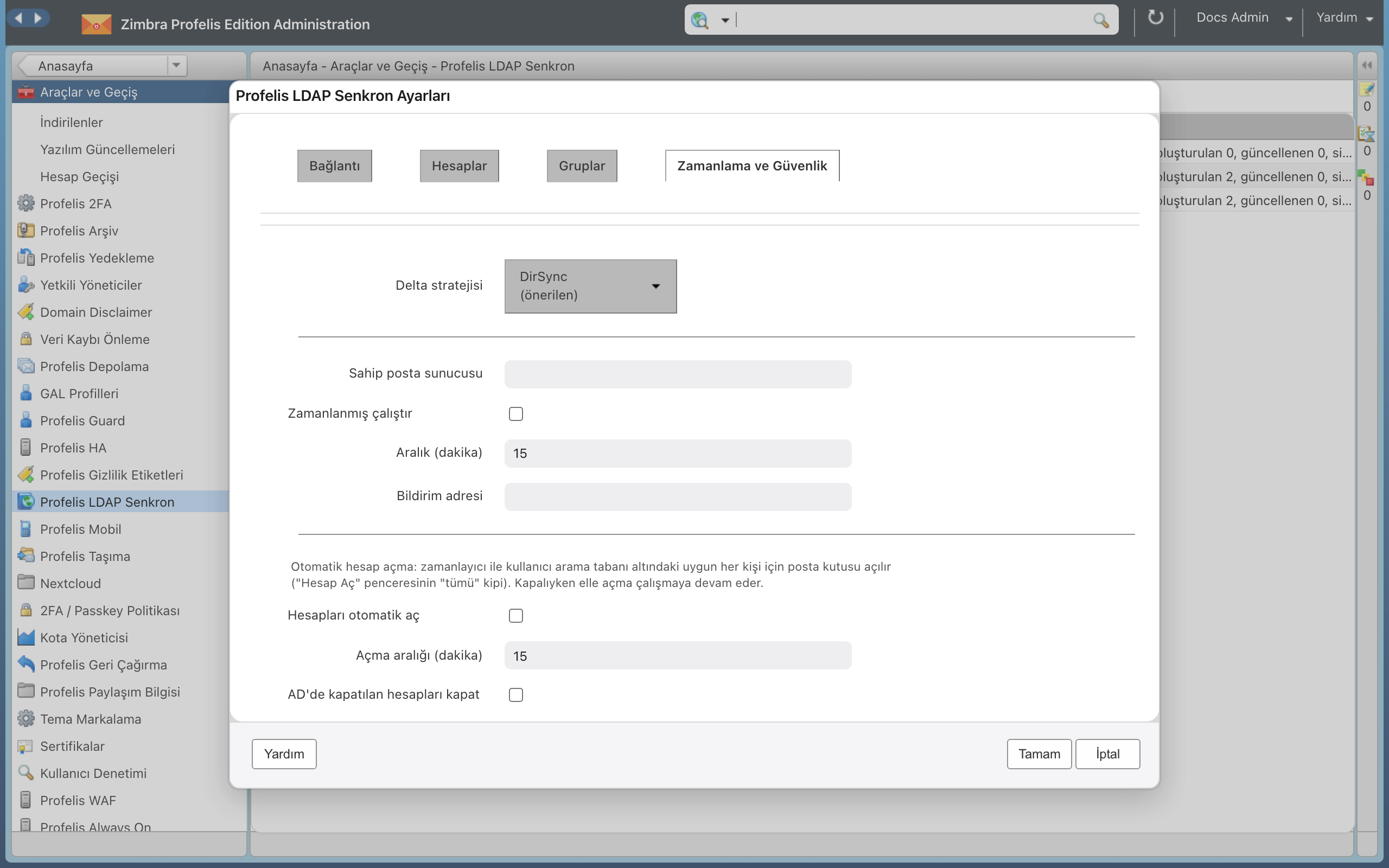The image size is (1389, 868).
Task: Click the Veri Kaybı Önleme lock icon
Action: coord(26,339)
